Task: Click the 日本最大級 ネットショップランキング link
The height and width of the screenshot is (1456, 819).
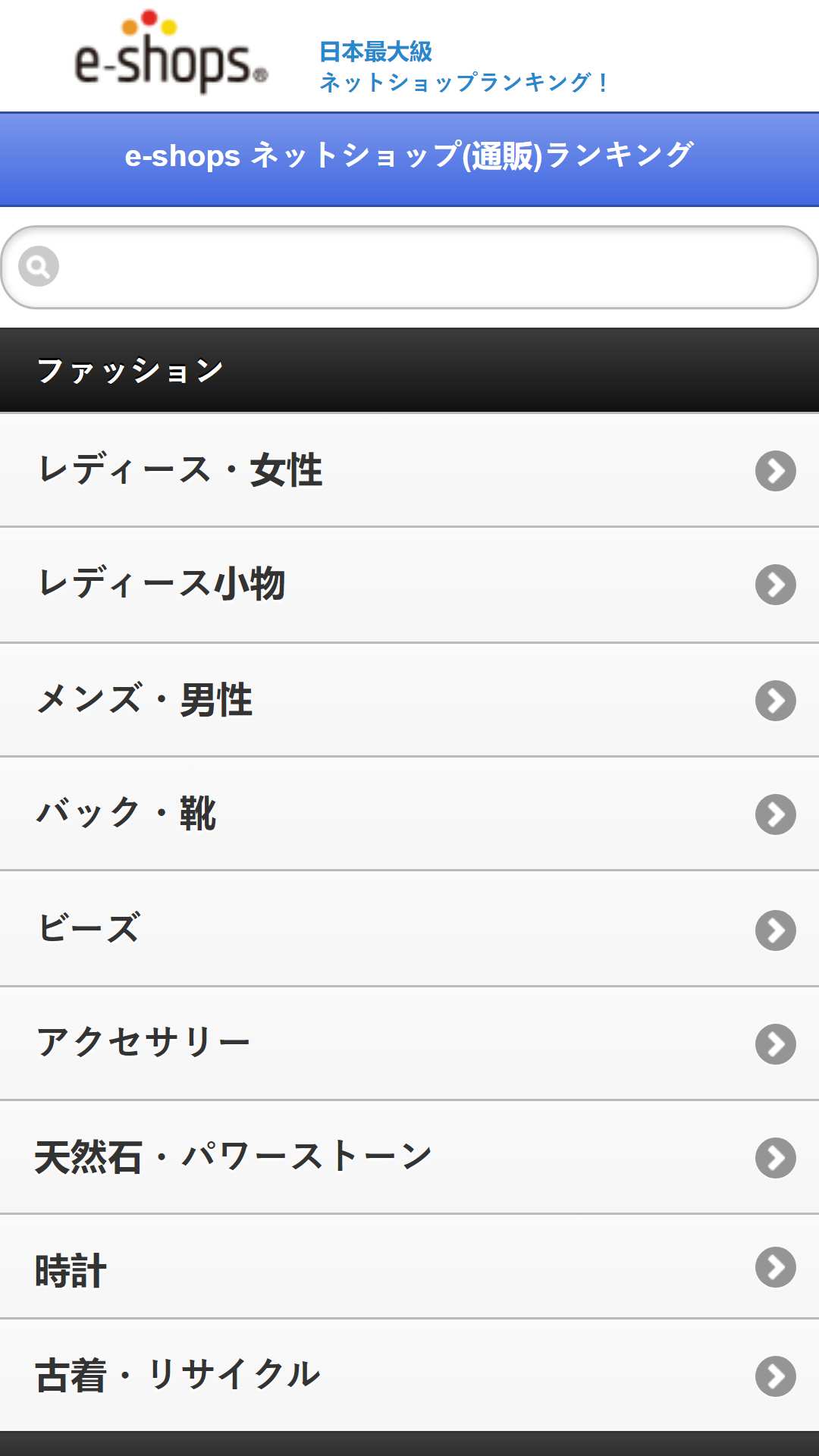Action: click(x=463, y=67)
